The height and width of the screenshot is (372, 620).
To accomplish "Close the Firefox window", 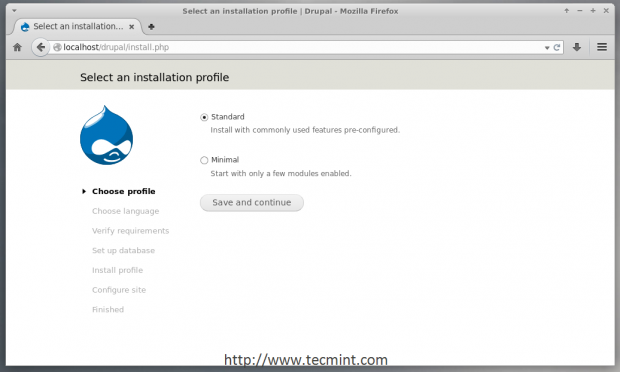I will pyautogui.click(x=606, y=11).
